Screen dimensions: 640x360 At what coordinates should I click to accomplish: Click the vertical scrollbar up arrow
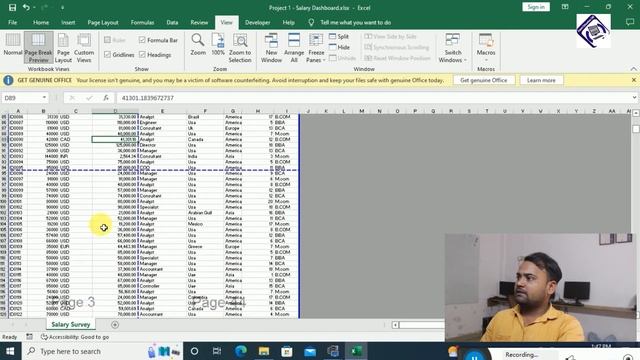pos(636,113)
